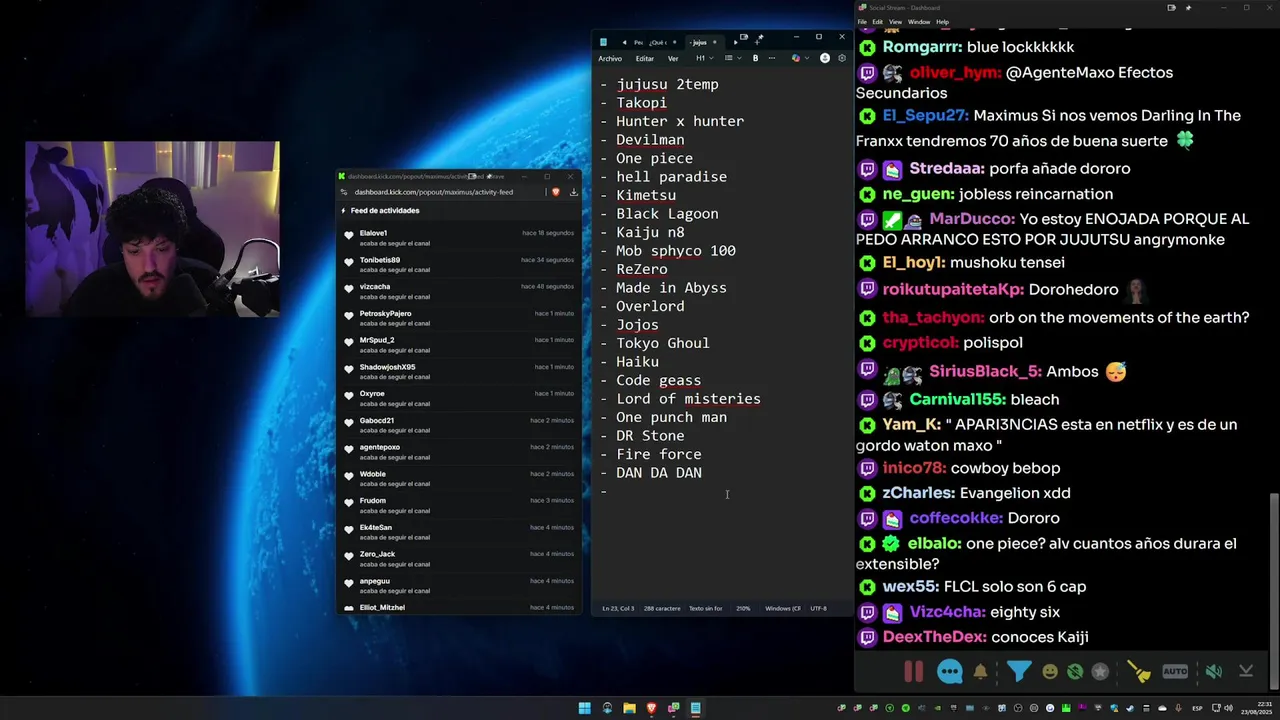Click the Brave shield icon in Kick popout

coord(556,192)
